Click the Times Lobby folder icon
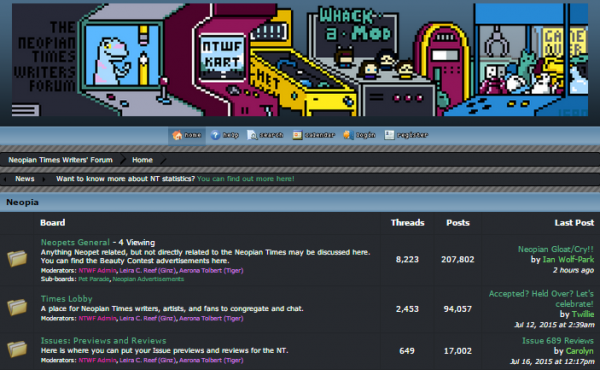Image resolution: width=600 pixels, height=370 pixels. (x=17, y=307)
